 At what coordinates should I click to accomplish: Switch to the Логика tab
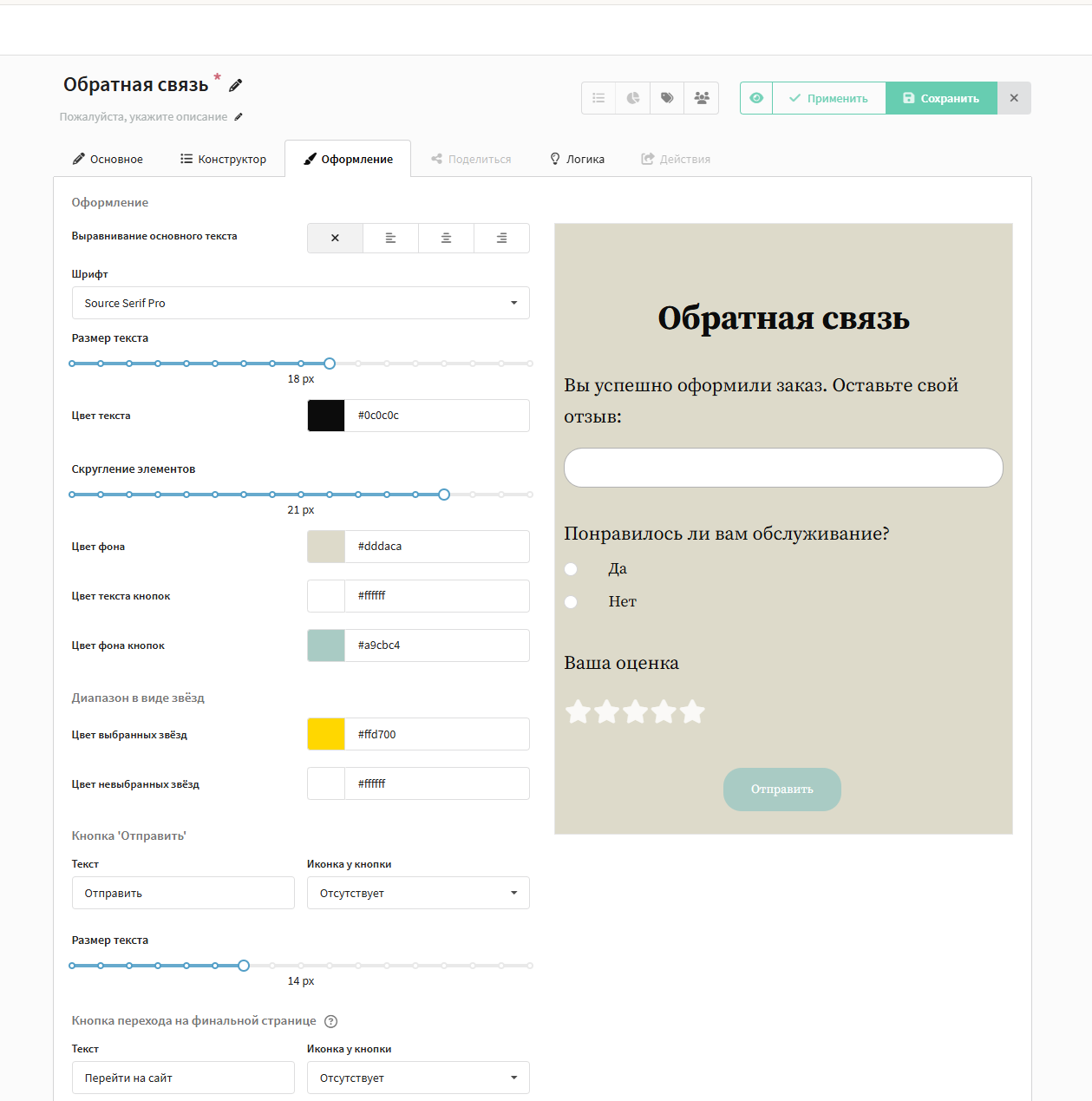pyautogui.click(x=576, y=158)
